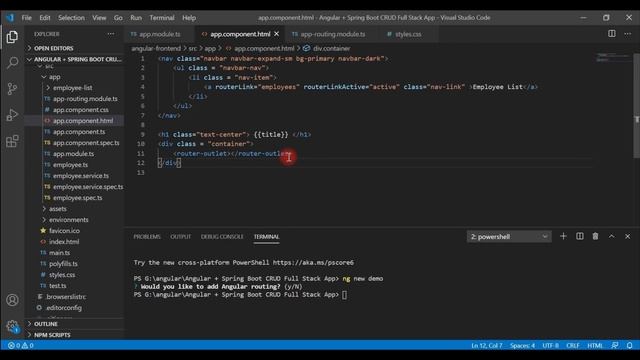Add a new terminal with plus icon
The image size is (640, 360).
tap(563, 236)
